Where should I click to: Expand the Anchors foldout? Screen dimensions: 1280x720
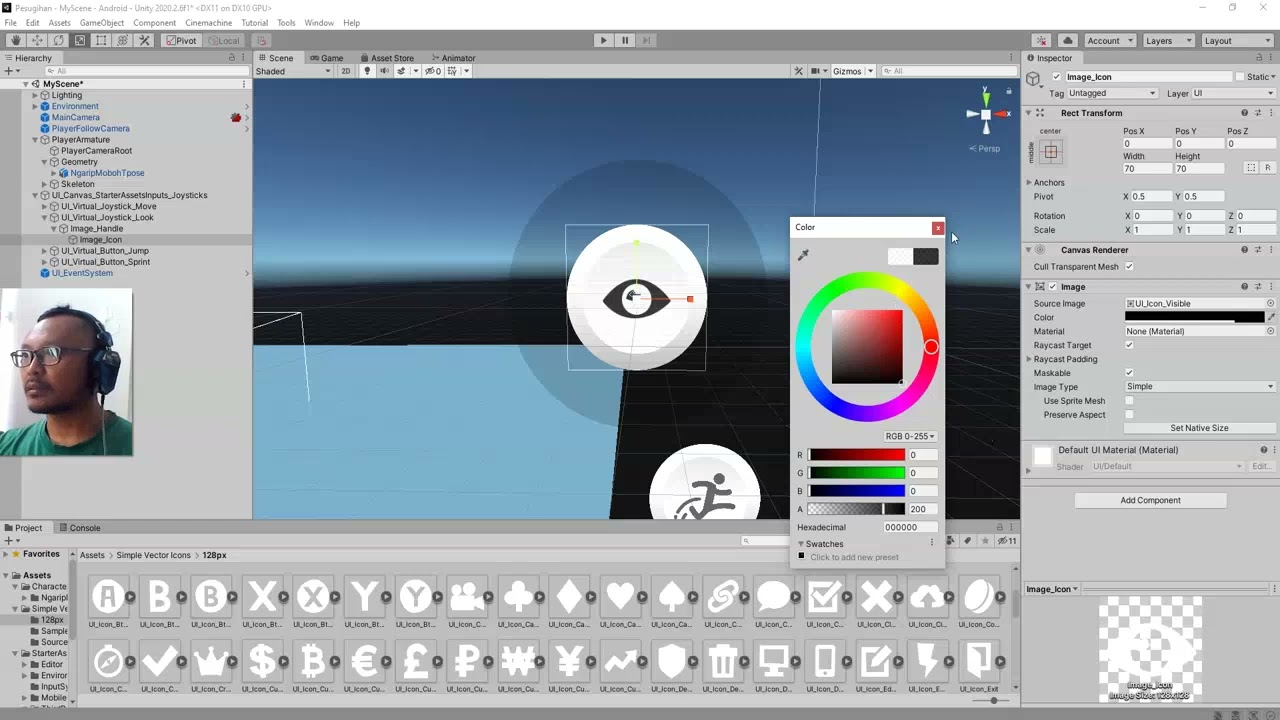point(1029,183)
